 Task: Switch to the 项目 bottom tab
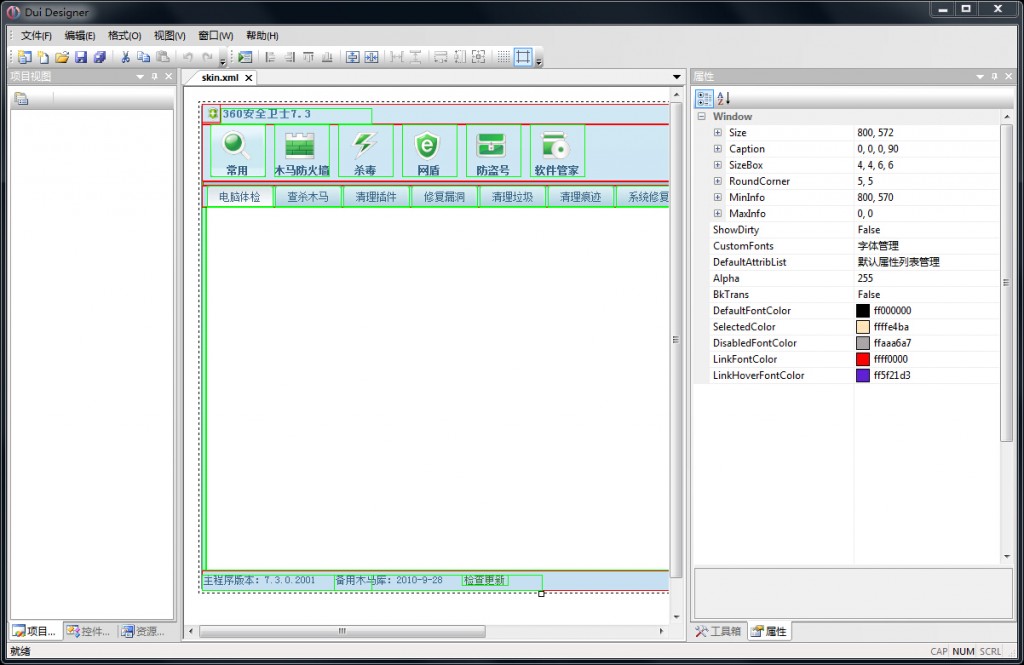(x=35, y=631)
